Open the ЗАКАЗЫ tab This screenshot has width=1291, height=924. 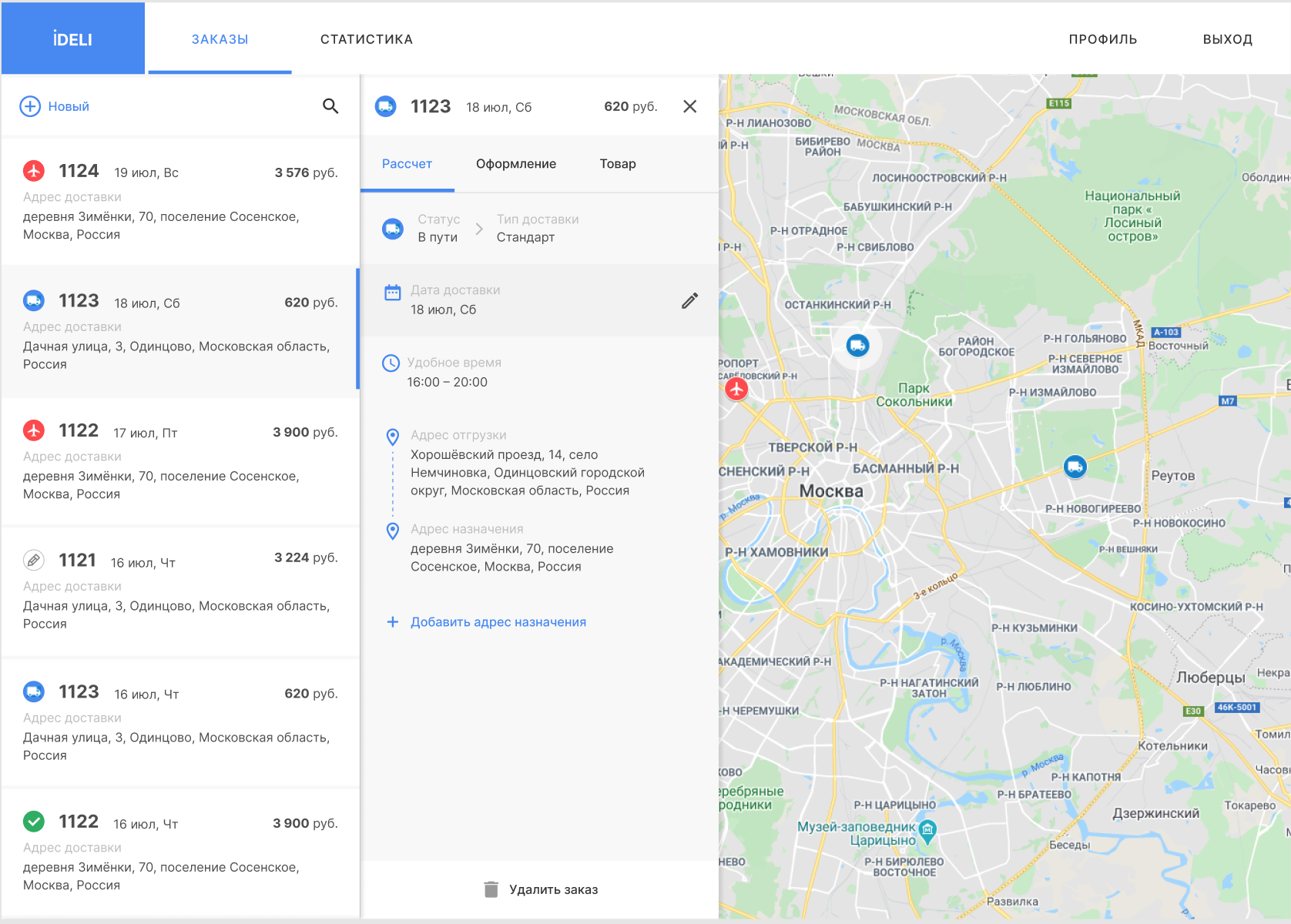(220, 39)
